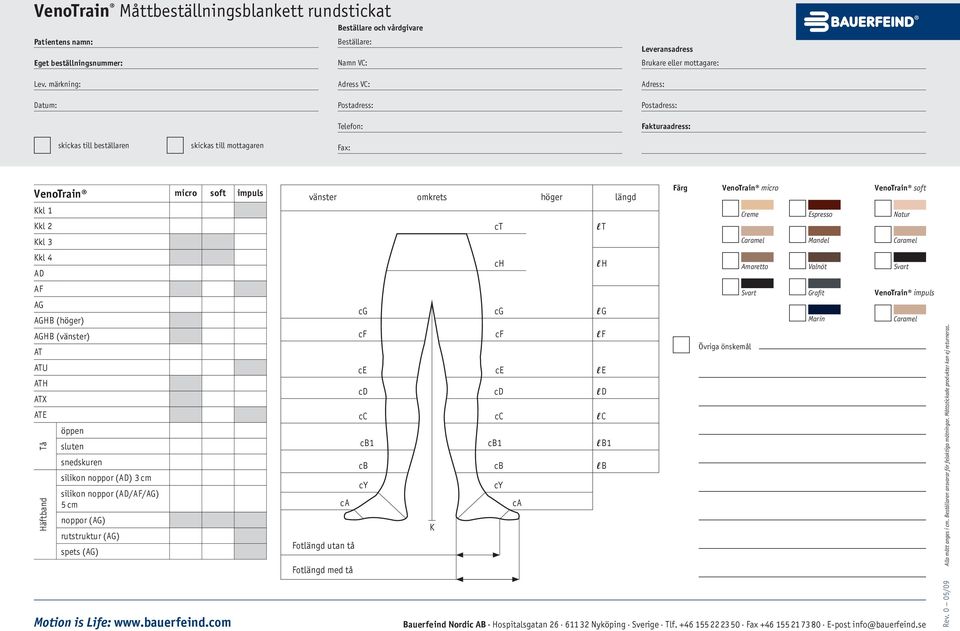Tick the micro Caramel checkbox
The height and width of the screenshot is (631, 960).
[730, 234]
